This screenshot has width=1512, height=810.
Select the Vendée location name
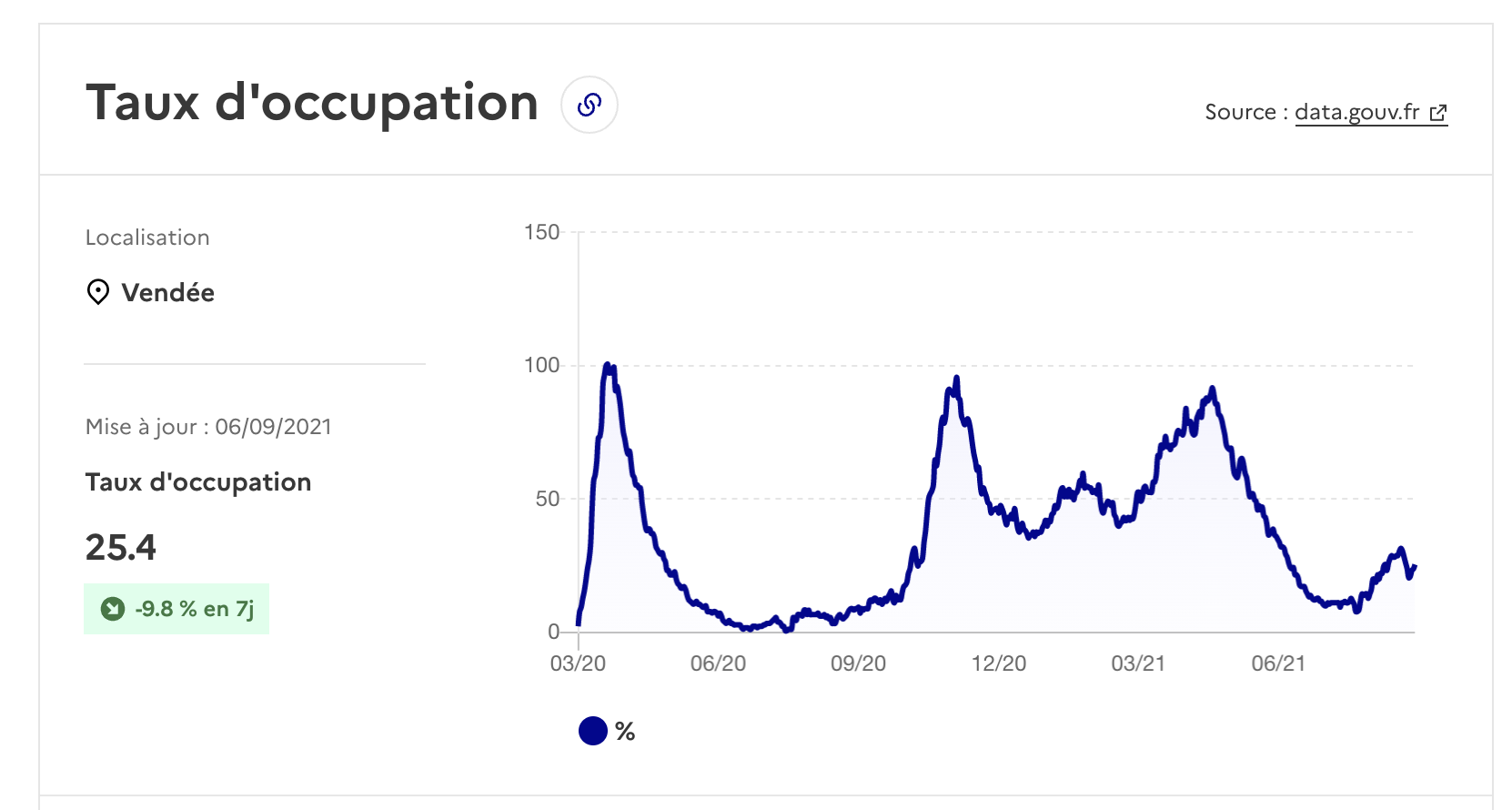tap(168, 292)
